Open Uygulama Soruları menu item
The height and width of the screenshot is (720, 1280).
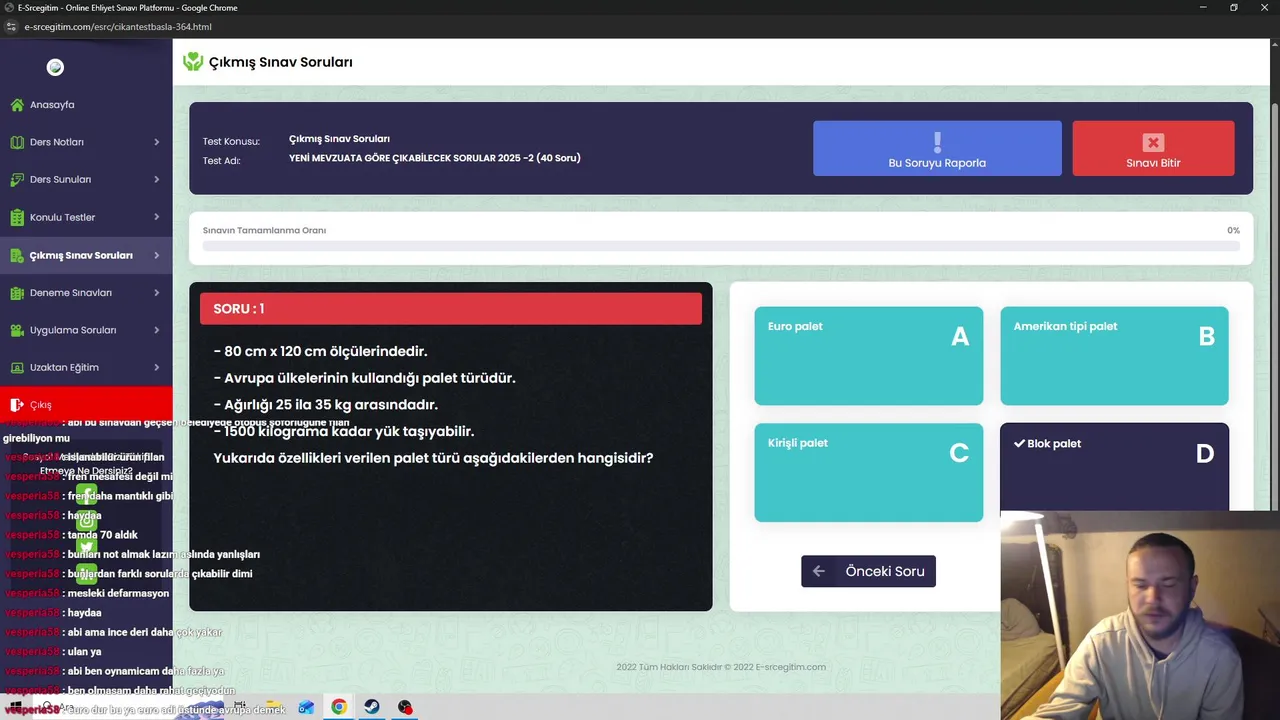coord(86,330)
